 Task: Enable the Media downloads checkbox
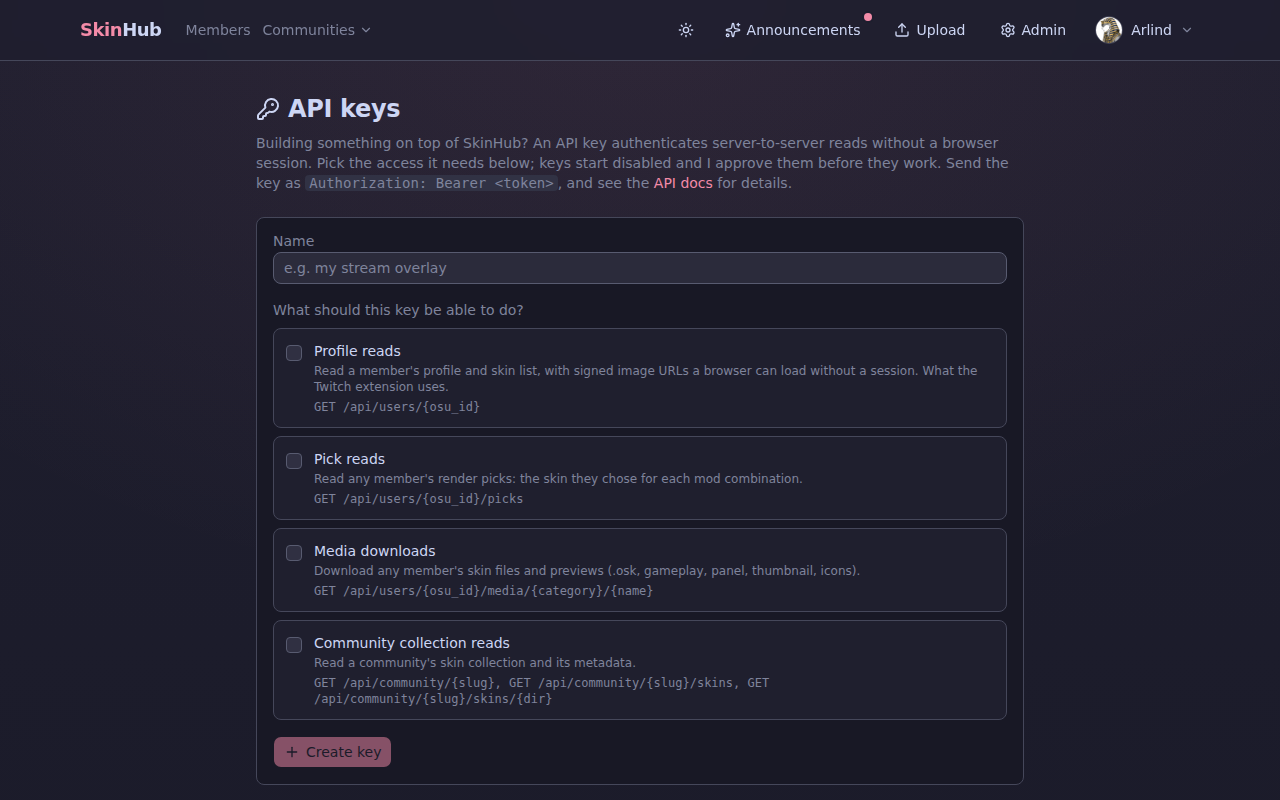coord(294,553)
